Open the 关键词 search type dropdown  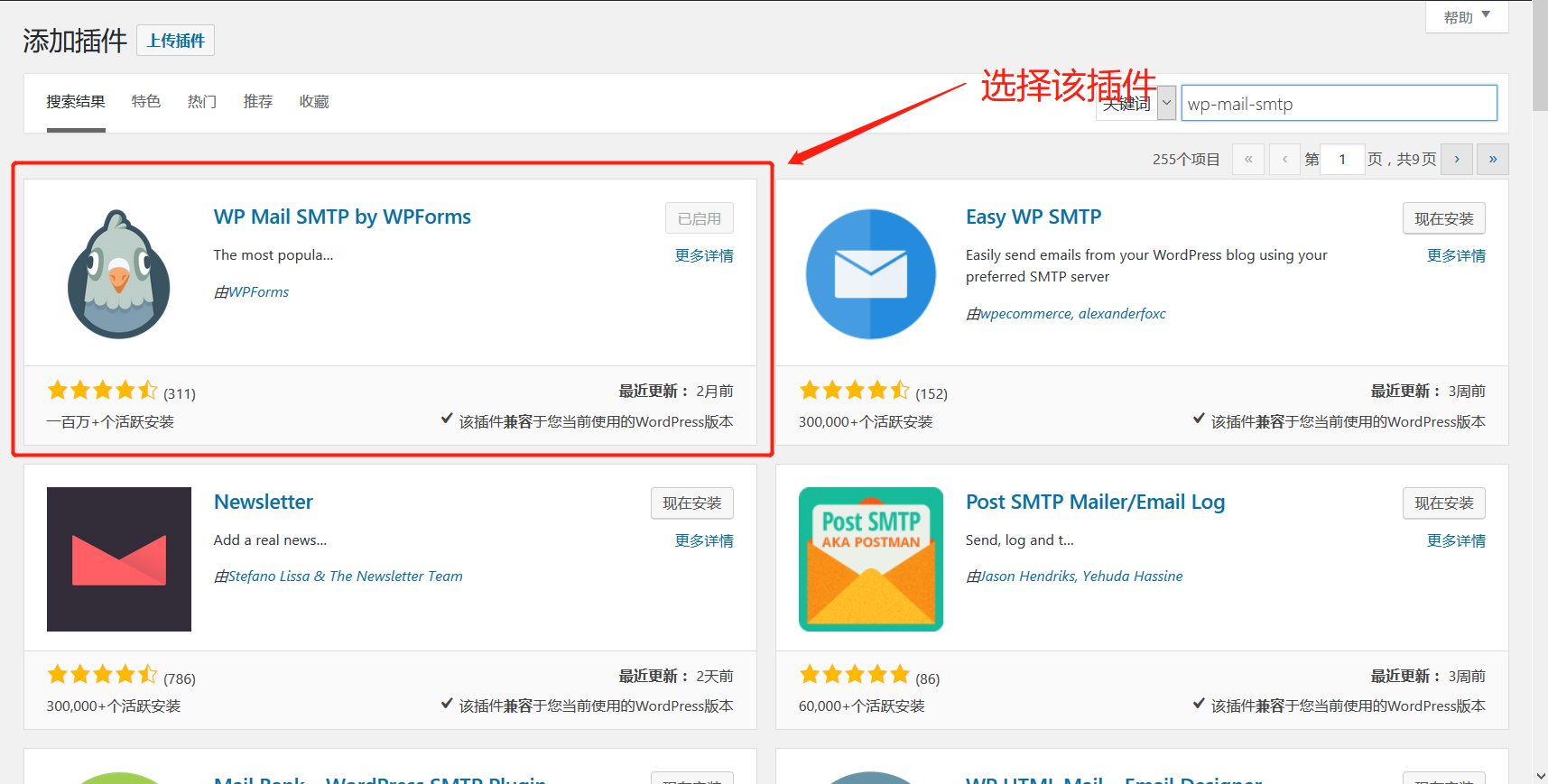[x=1136, y=103]
